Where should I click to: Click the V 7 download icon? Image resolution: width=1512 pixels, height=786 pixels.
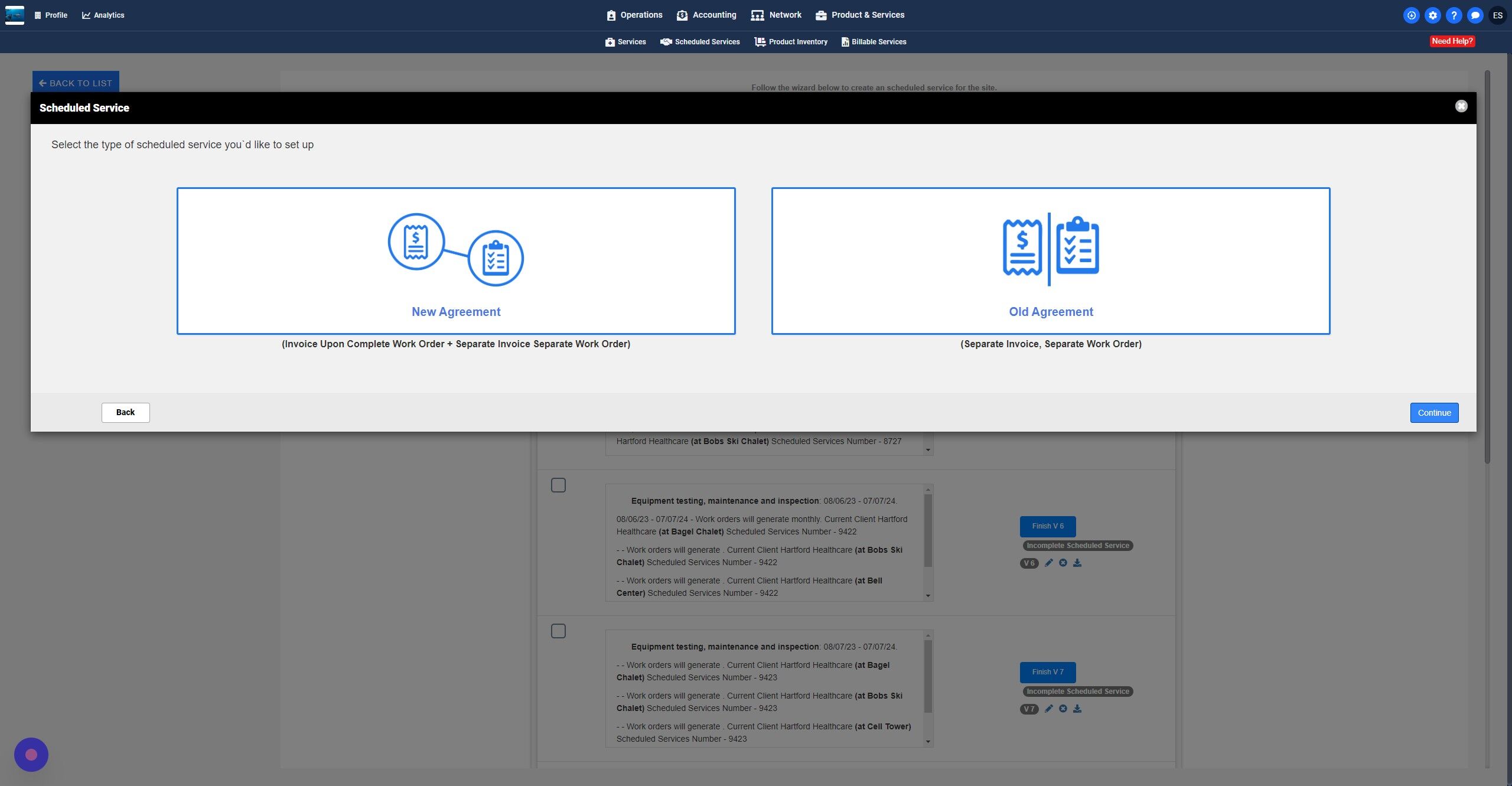(x=1077, y=709)
